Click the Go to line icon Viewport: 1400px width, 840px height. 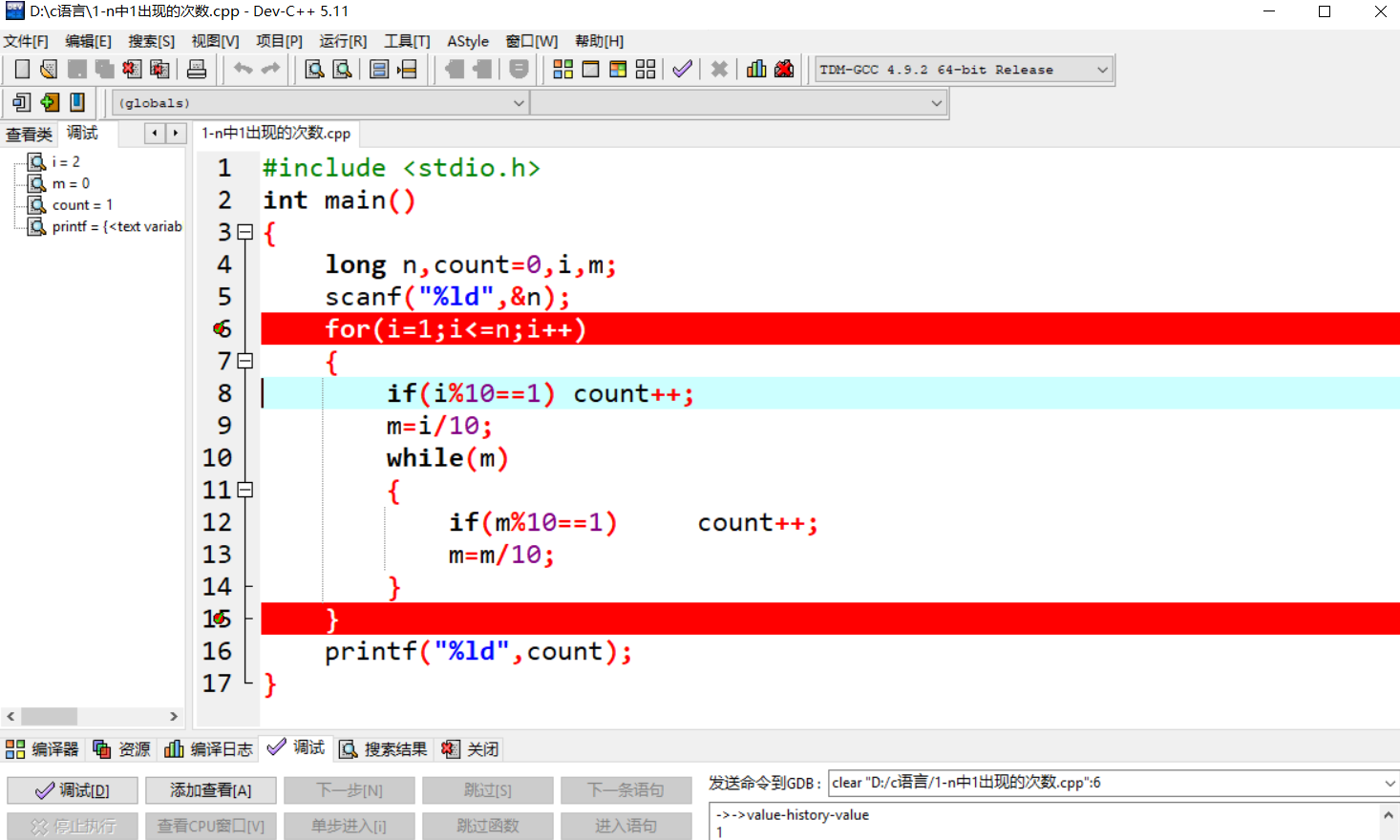point(407,69)
